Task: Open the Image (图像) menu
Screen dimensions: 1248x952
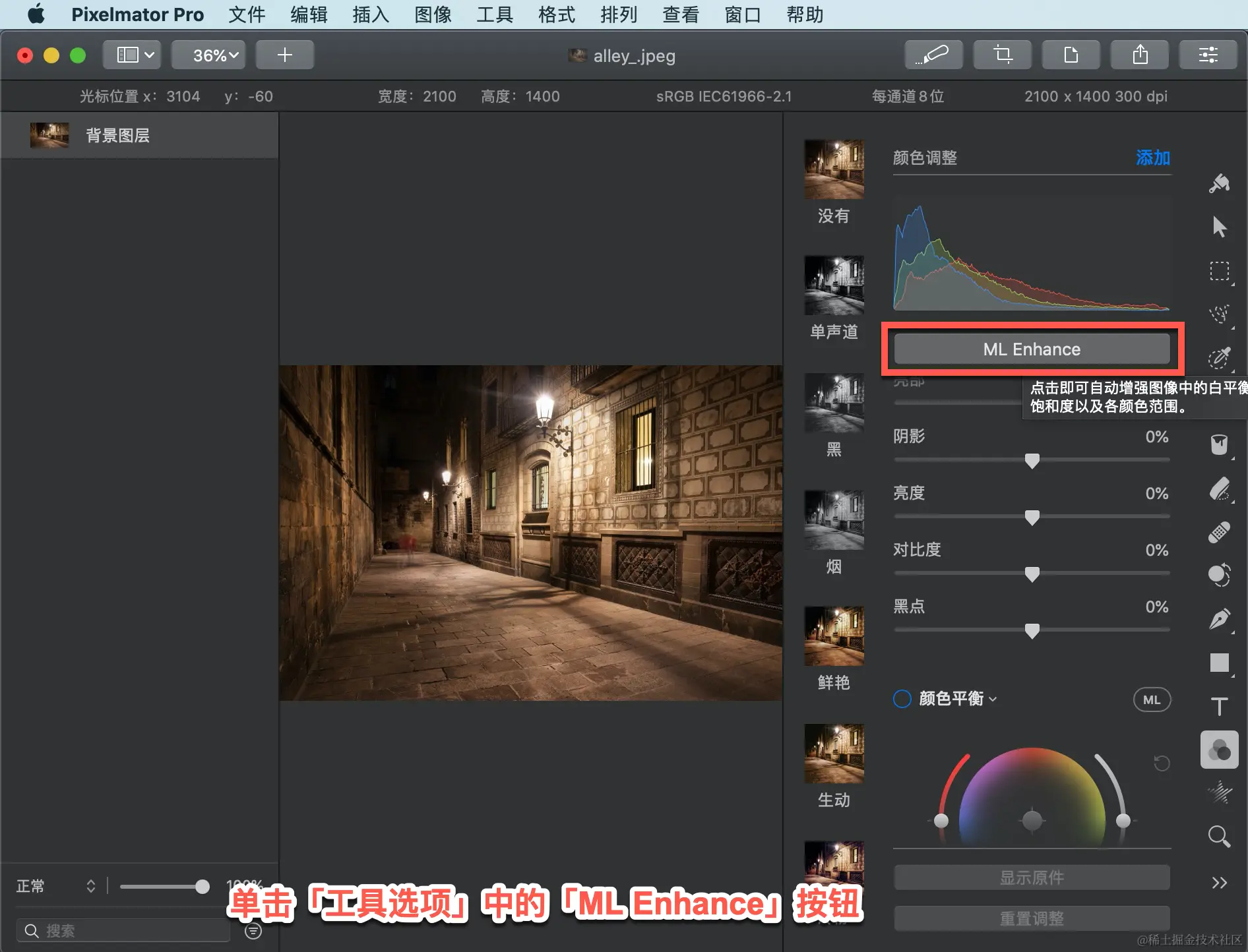Action: (433, 15)
